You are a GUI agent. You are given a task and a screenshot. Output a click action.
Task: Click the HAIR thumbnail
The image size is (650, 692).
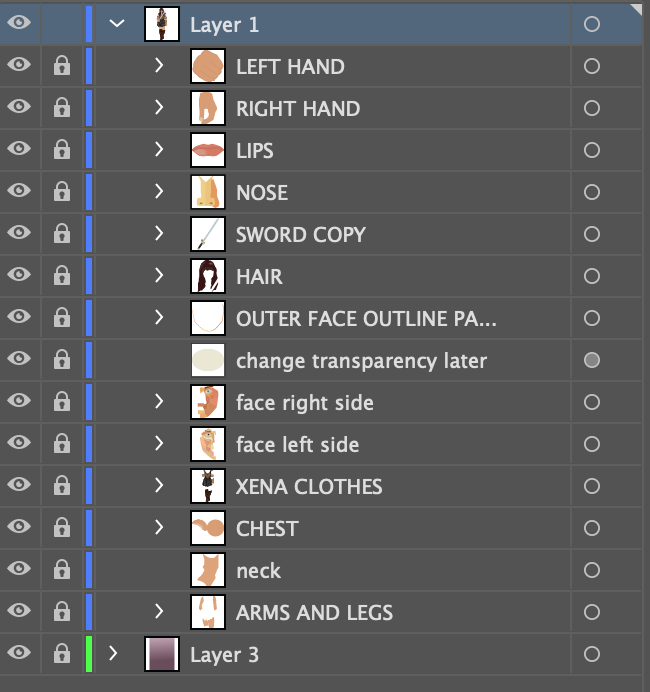(x=208, y=276)
